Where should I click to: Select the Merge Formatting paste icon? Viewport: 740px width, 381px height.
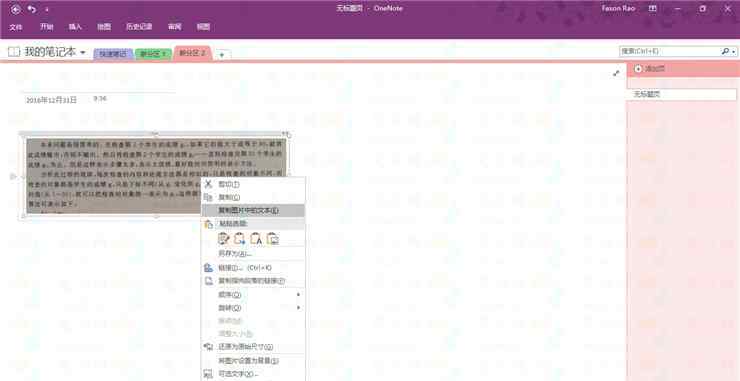click(x=240, y=239)
